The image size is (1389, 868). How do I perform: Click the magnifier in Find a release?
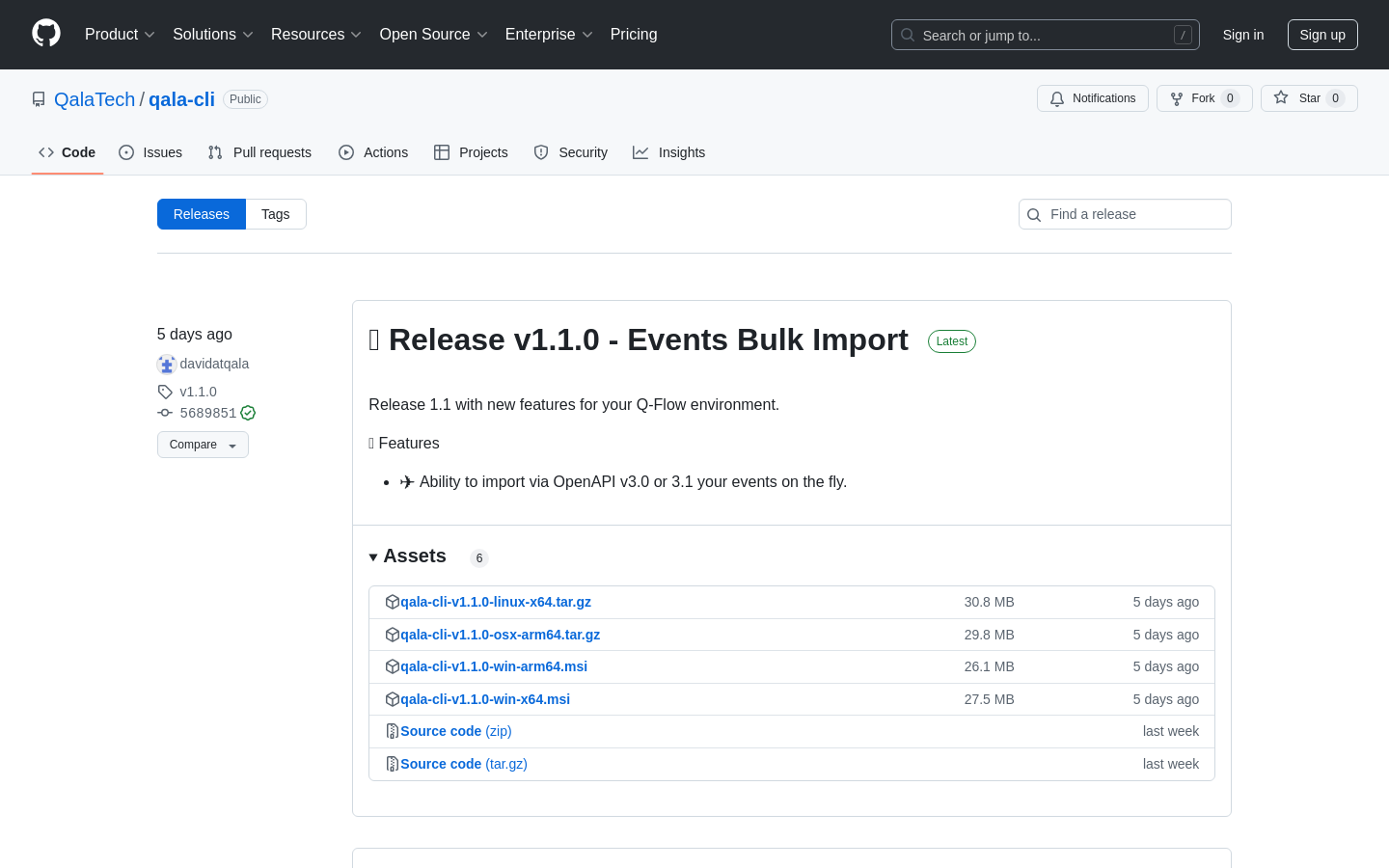(1034, 215)
